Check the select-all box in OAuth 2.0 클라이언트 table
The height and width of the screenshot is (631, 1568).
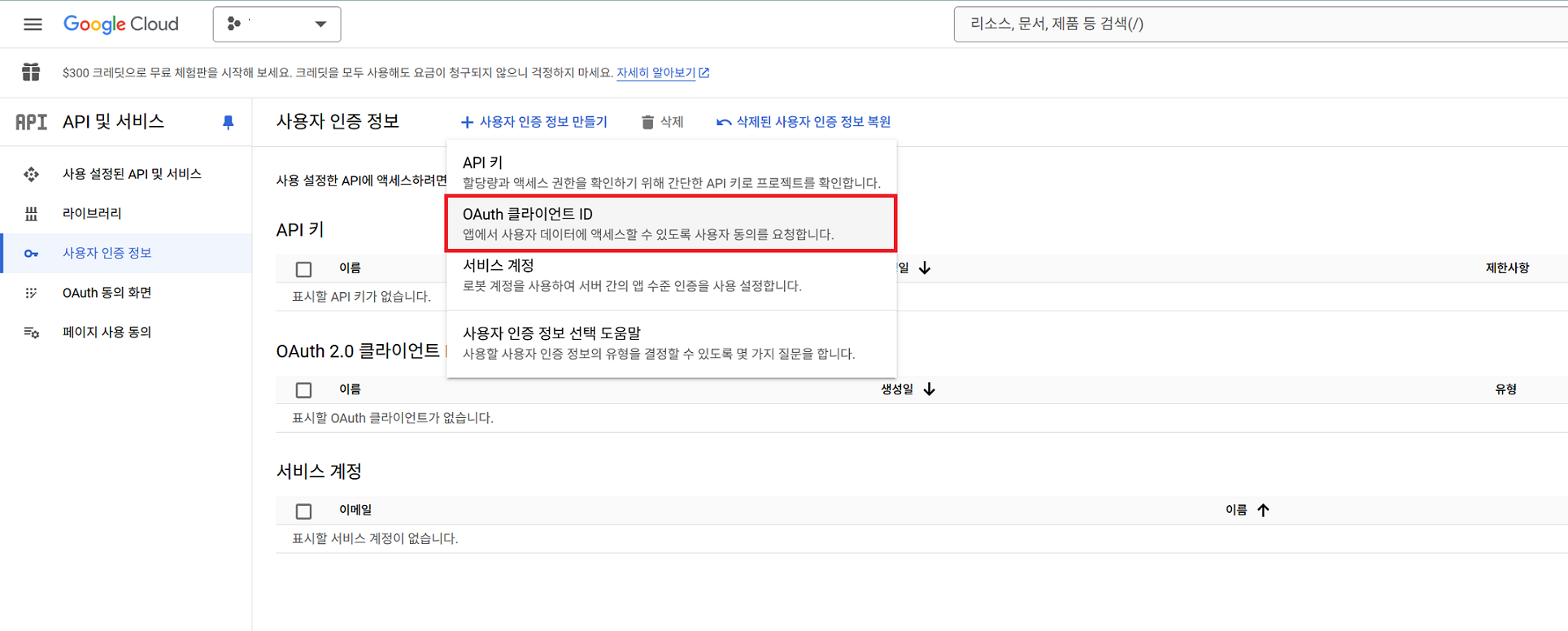303,390
